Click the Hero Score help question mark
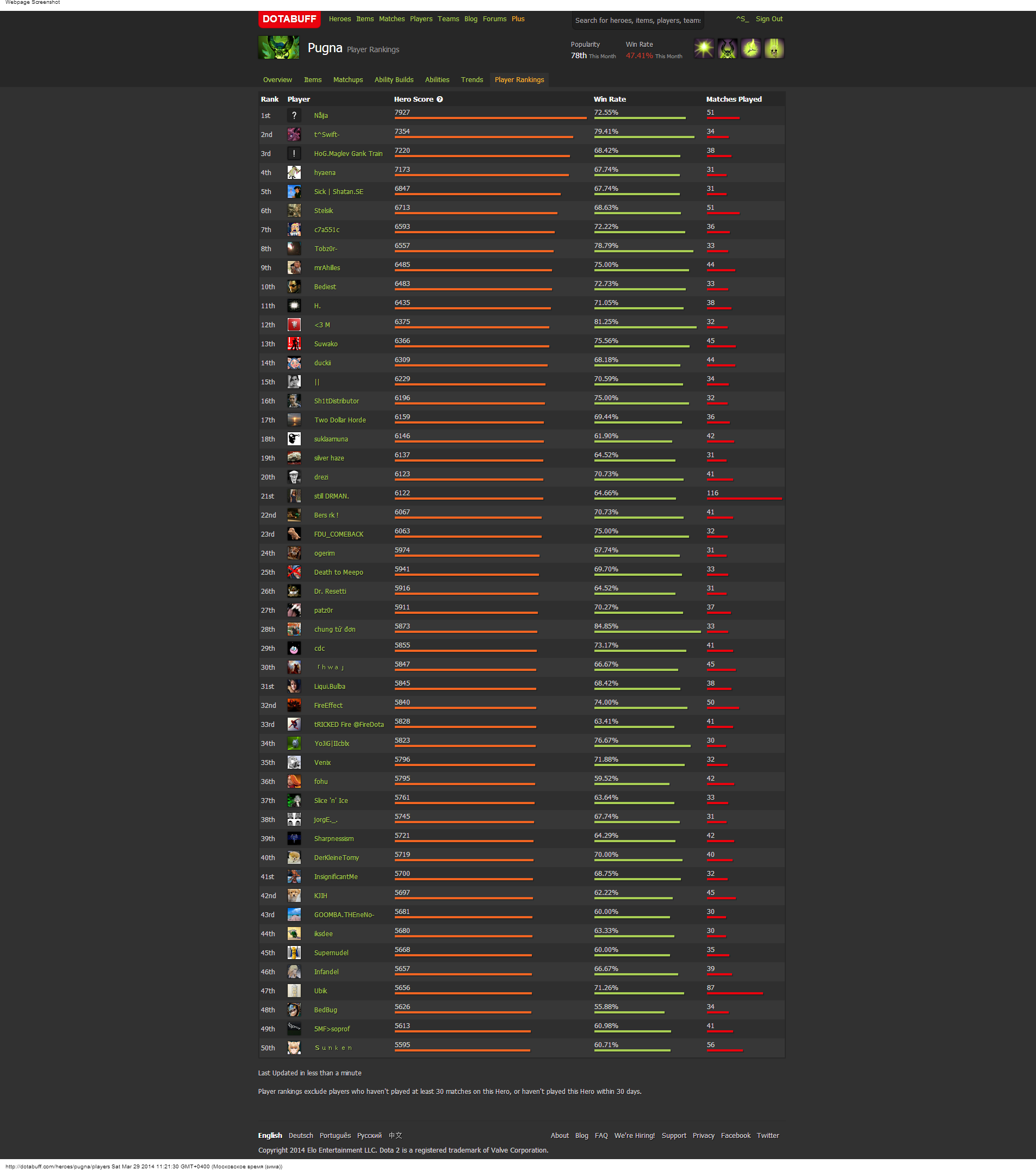1036x1170 pixels. 440,99
